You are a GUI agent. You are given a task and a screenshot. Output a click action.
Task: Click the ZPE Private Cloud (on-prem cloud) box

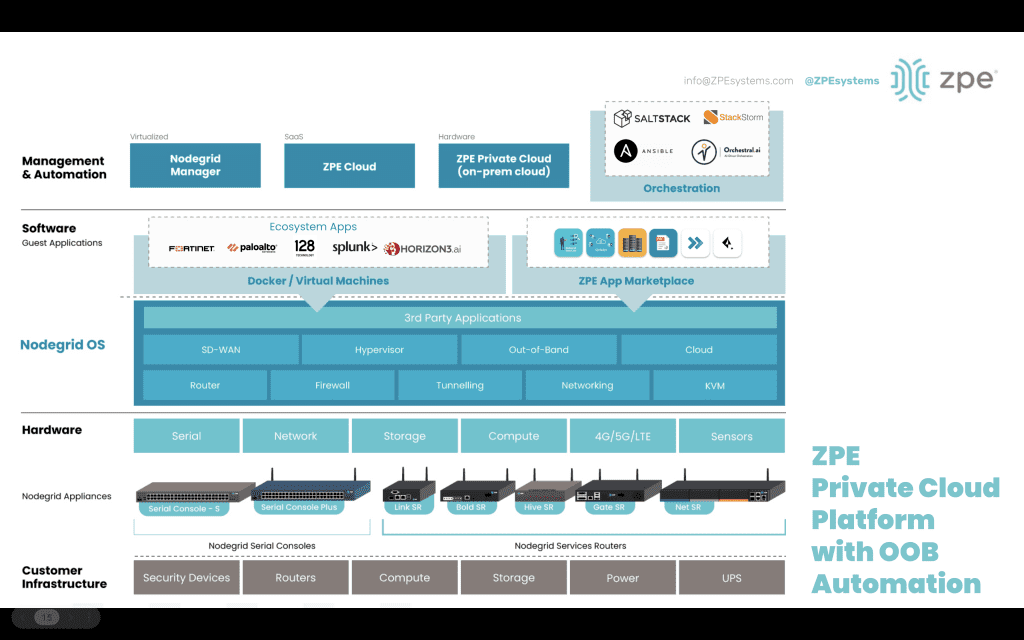click(x=504, y=166)
